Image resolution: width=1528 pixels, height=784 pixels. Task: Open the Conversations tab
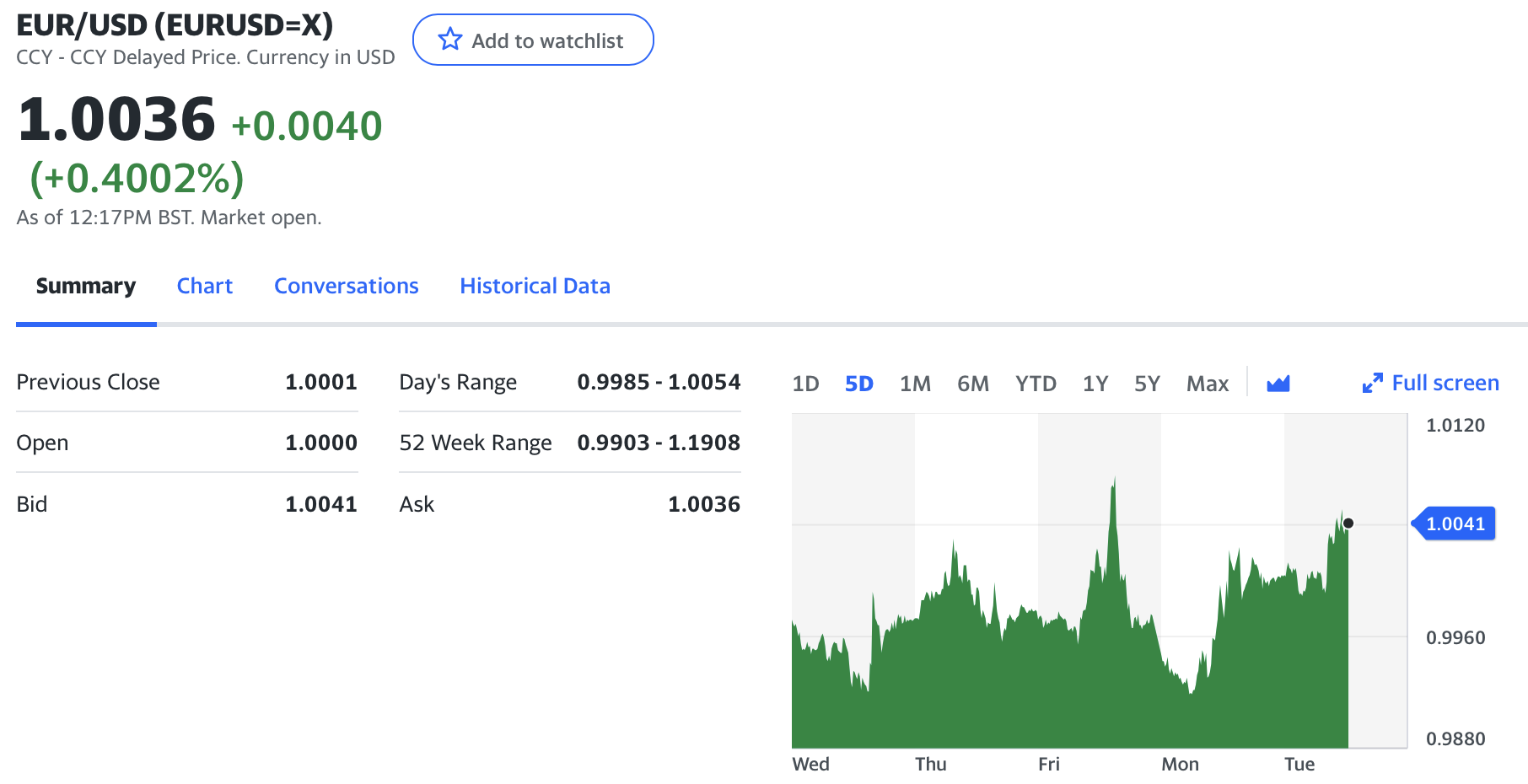pyautogui.click(x=347, y=286)
